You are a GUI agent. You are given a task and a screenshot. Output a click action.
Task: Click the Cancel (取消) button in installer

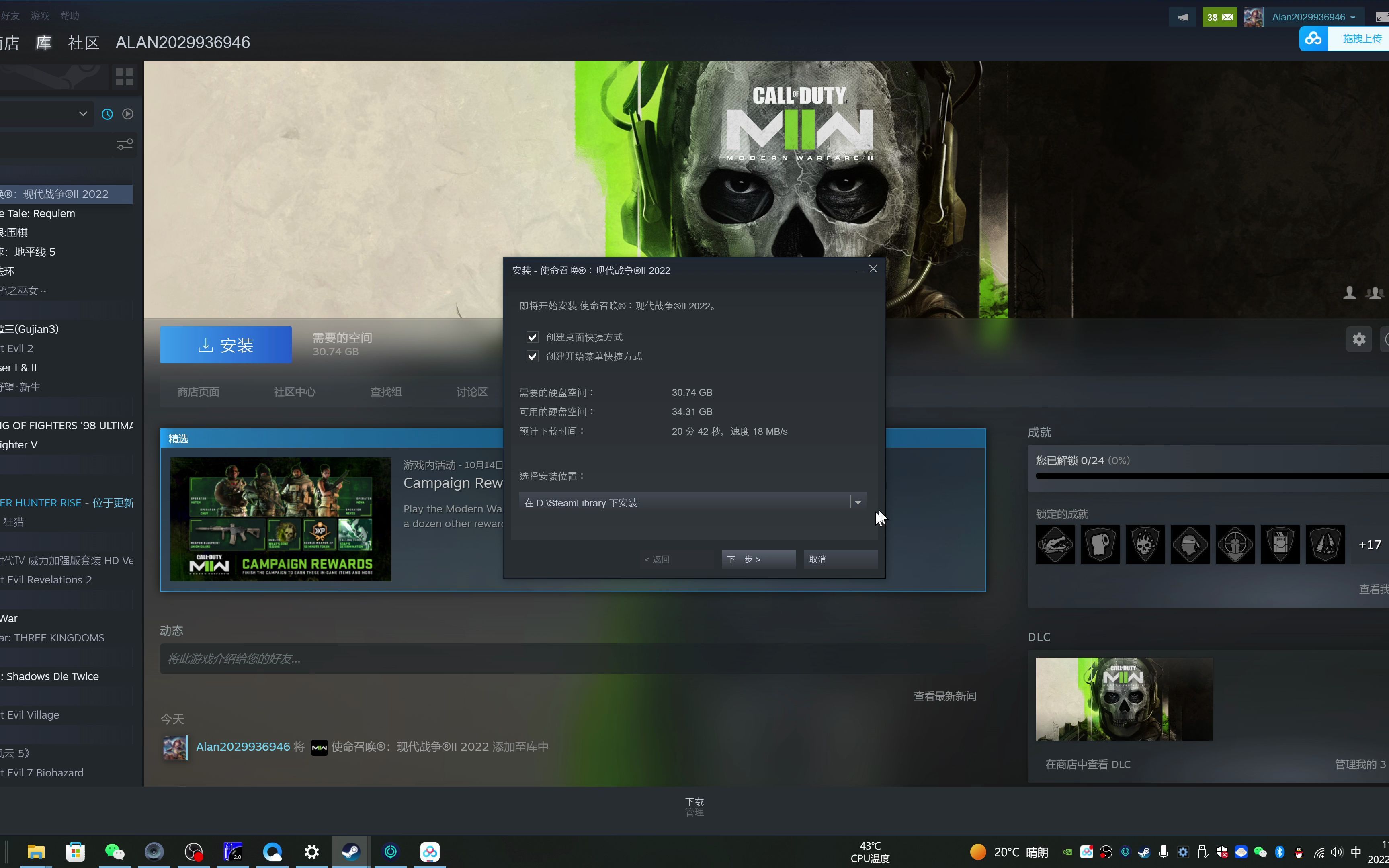click(x=840, y=559)
